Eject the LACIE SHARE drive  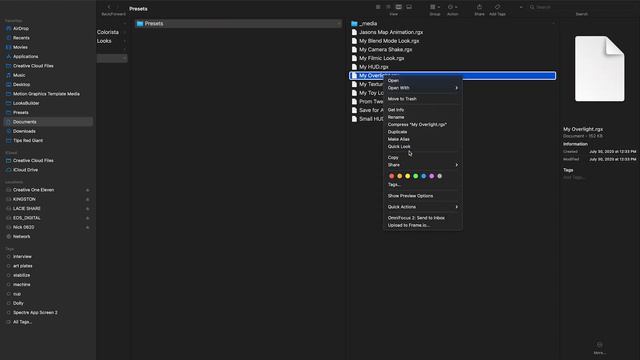pyautogui.click(x=87, y=209)
